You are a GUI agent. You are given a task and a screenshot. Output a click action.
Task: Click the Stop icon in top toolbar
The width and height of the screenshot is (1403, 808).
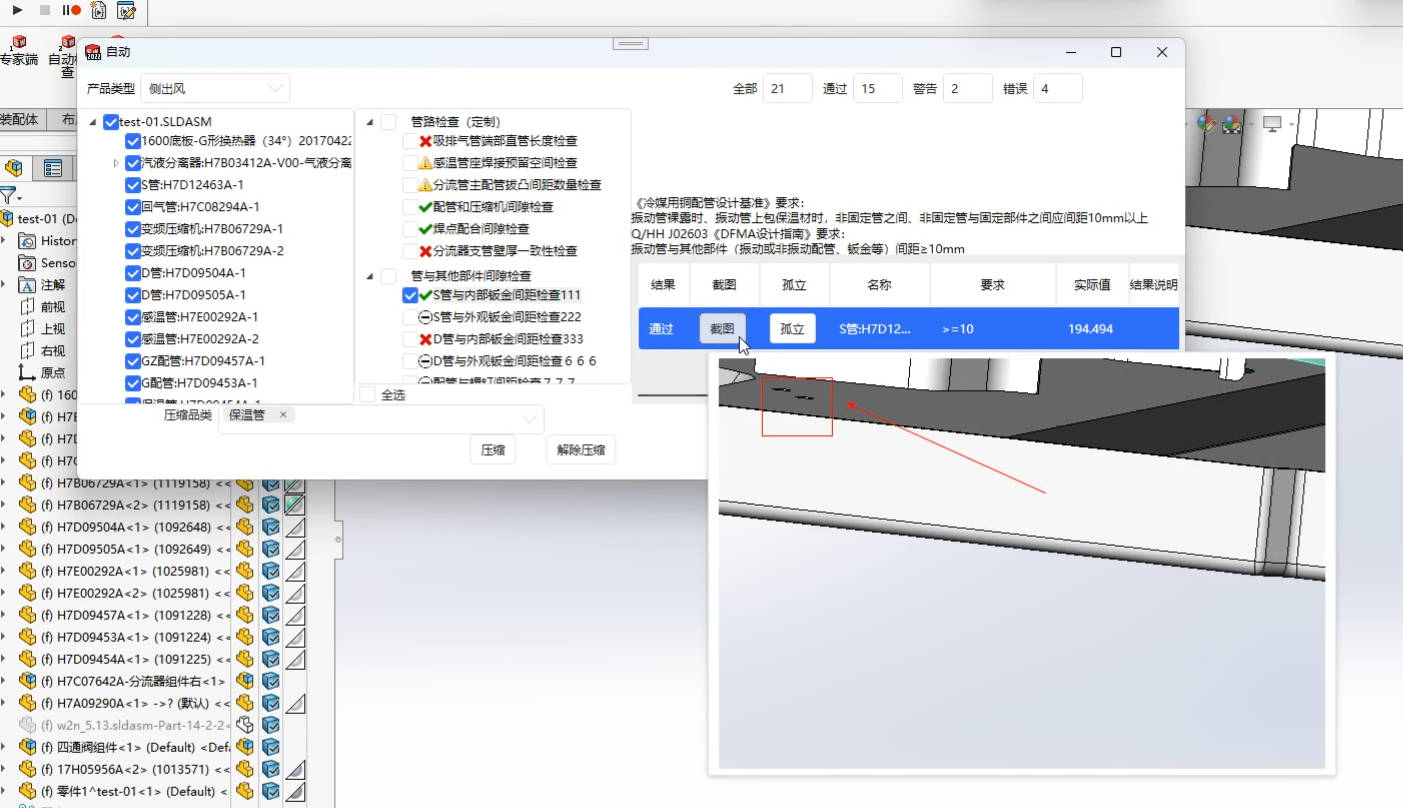pyautogui.click(x=45, y=10)
